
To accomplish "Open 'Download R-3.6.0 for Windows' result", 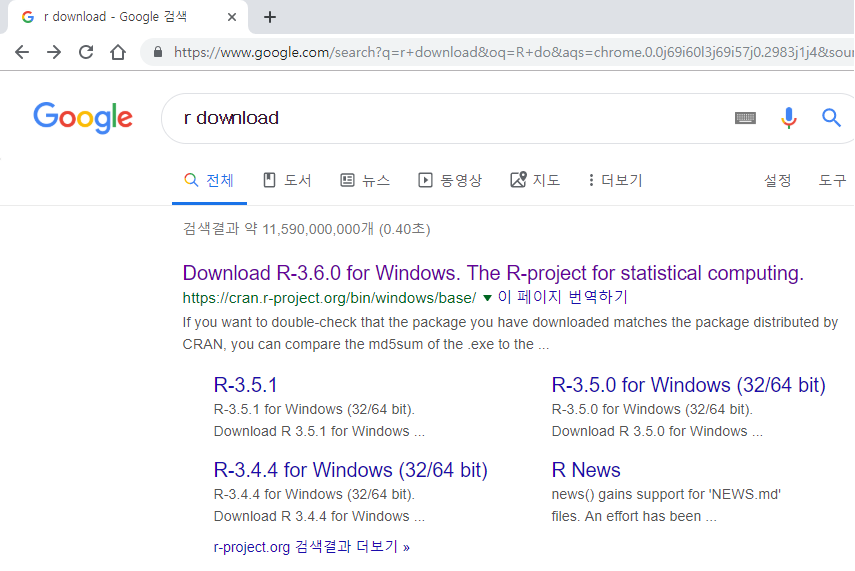I will click(x=493, y=273).
